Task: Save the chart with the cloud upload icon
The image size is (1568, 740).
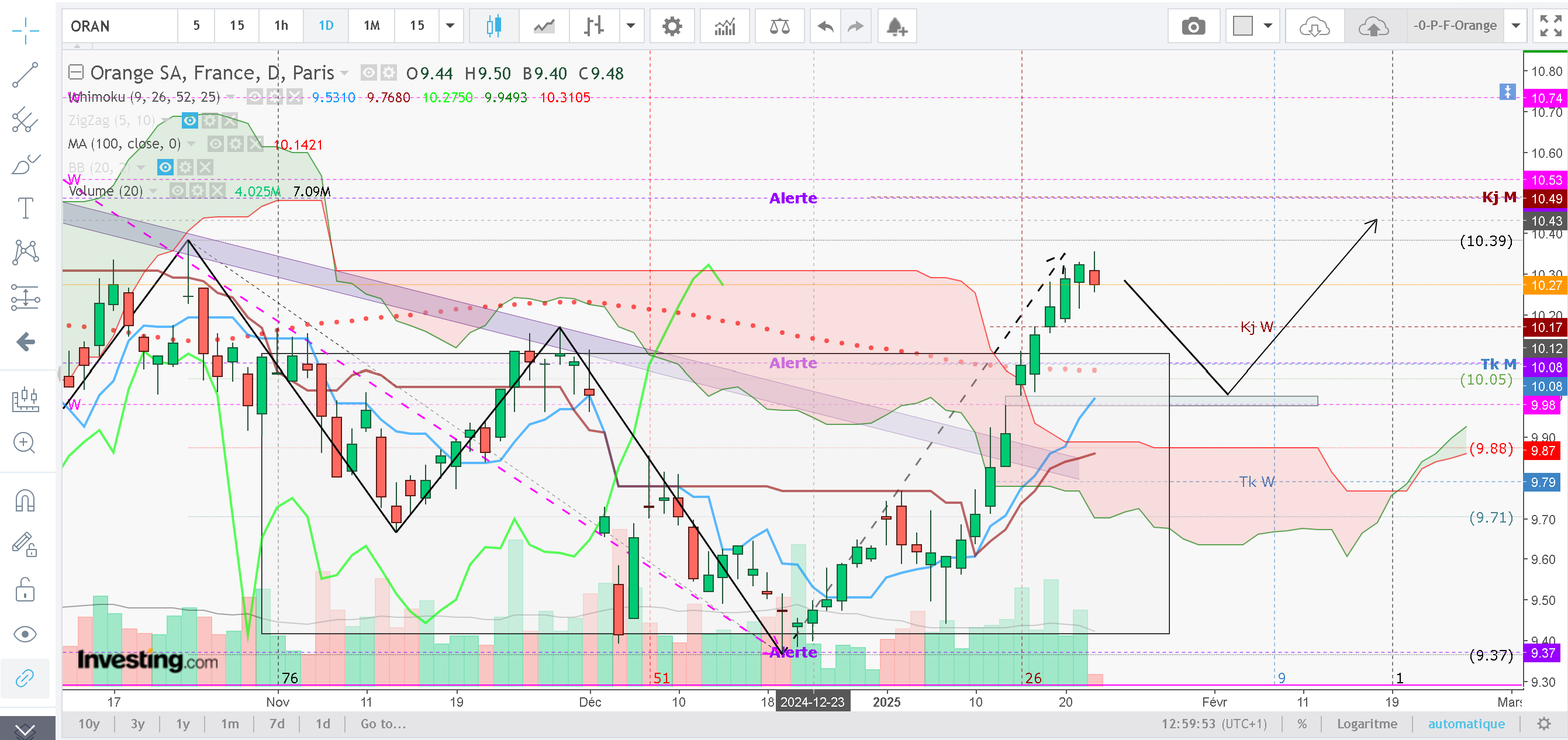Action: 1374,26
